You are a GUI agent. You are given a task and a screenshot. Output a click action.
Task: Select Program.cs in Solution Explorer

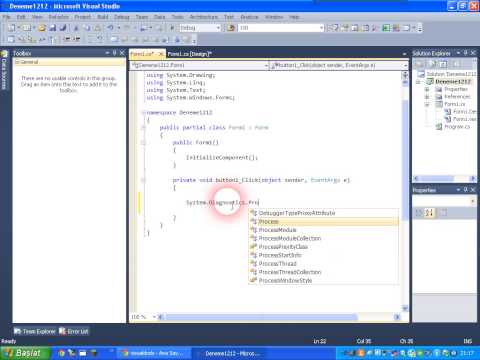[x=457, y=127]
